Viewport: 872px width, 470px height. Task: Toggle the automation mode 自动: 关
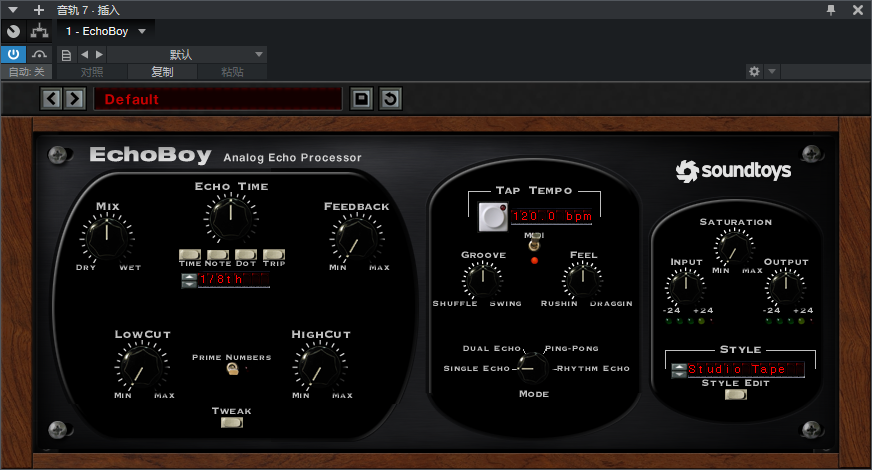(x=26, y=72)
